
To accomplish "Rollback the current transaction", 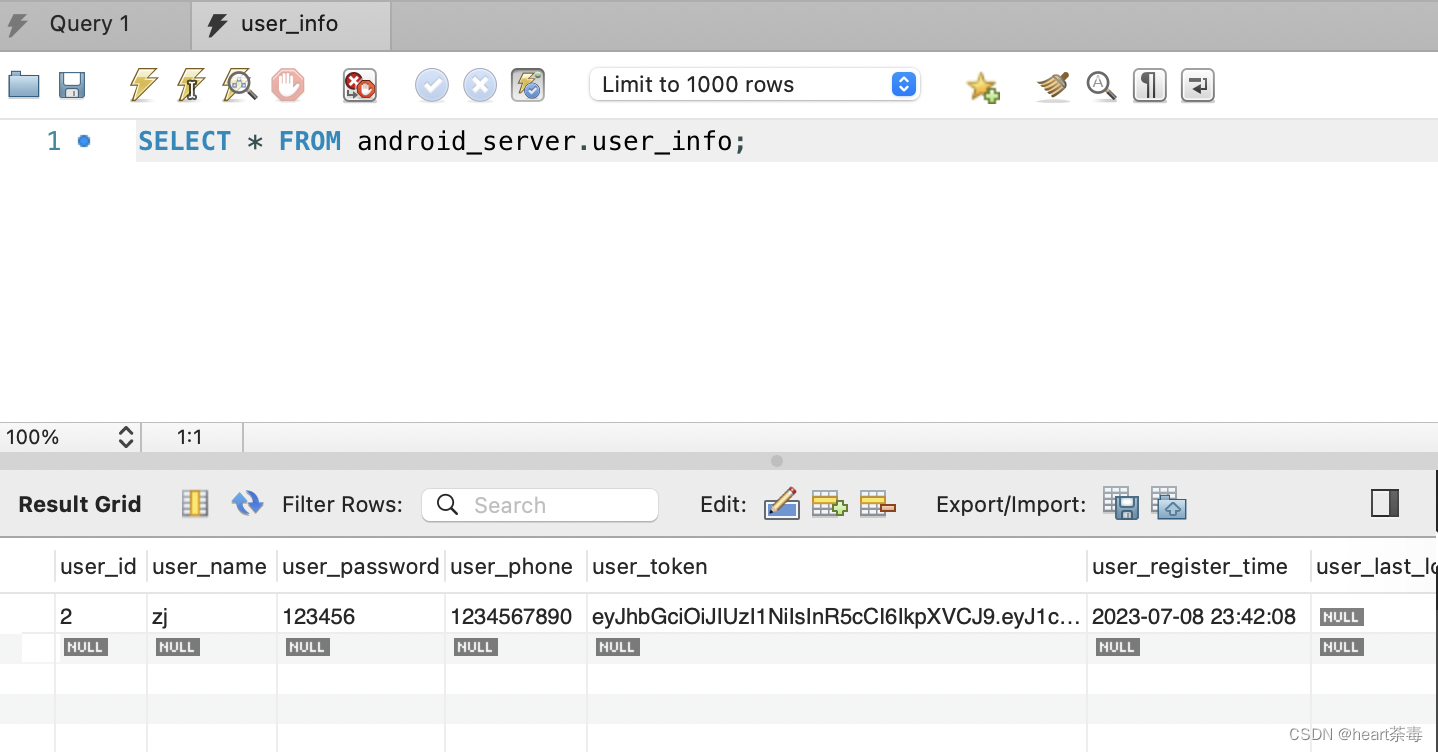I will click(479, 85).
